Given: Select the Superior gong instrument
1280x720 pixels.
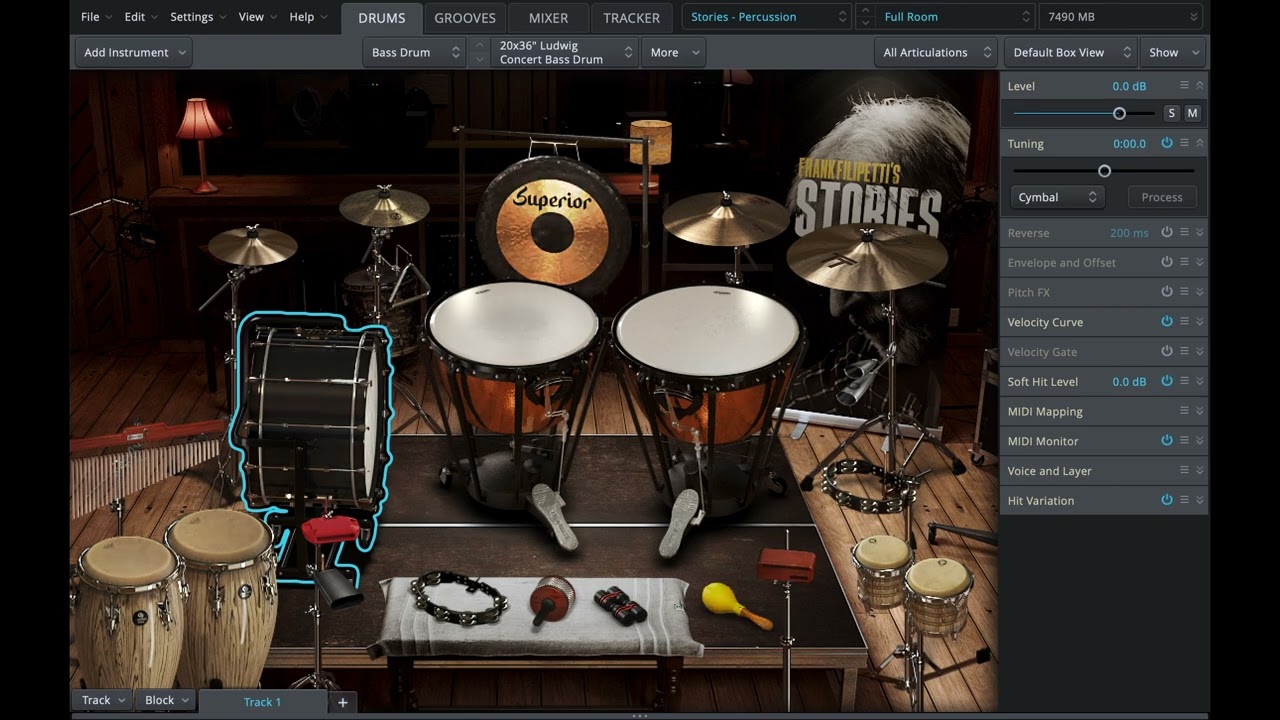Looking at the screenshot, I should 553,224.
